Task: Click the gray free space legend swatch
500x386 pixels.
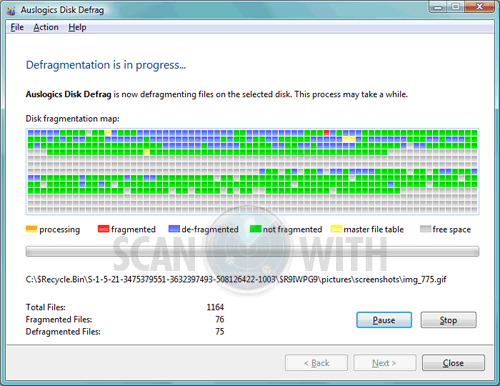Action: (x=425, y=229)
